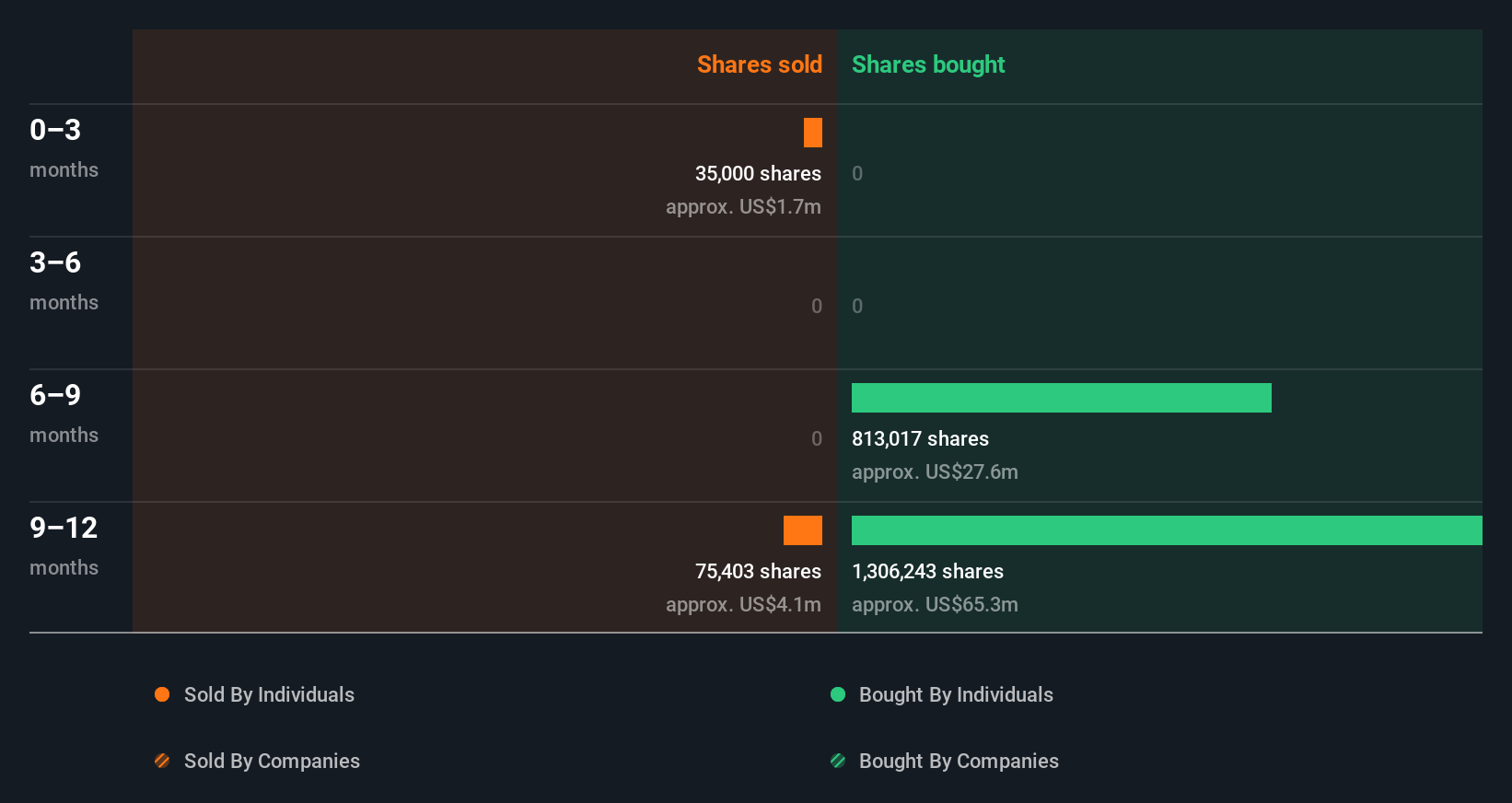The height and width of the screenshot is (803, 1512).
Task: Click the green dot beside Bought By Individuals
Action: click(838, 694)
